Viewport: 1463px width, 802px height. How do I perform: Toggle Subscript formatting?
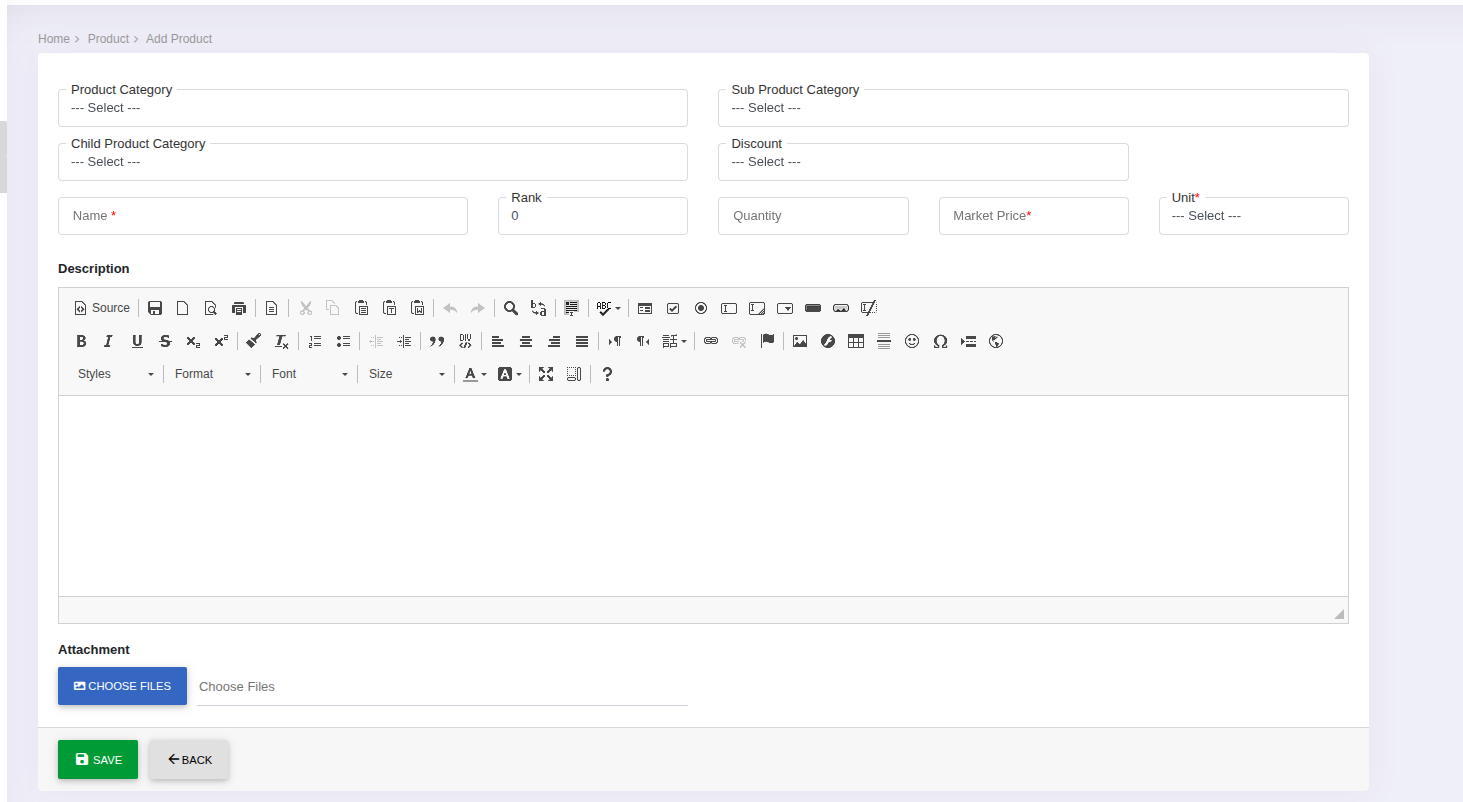[193, 341]
